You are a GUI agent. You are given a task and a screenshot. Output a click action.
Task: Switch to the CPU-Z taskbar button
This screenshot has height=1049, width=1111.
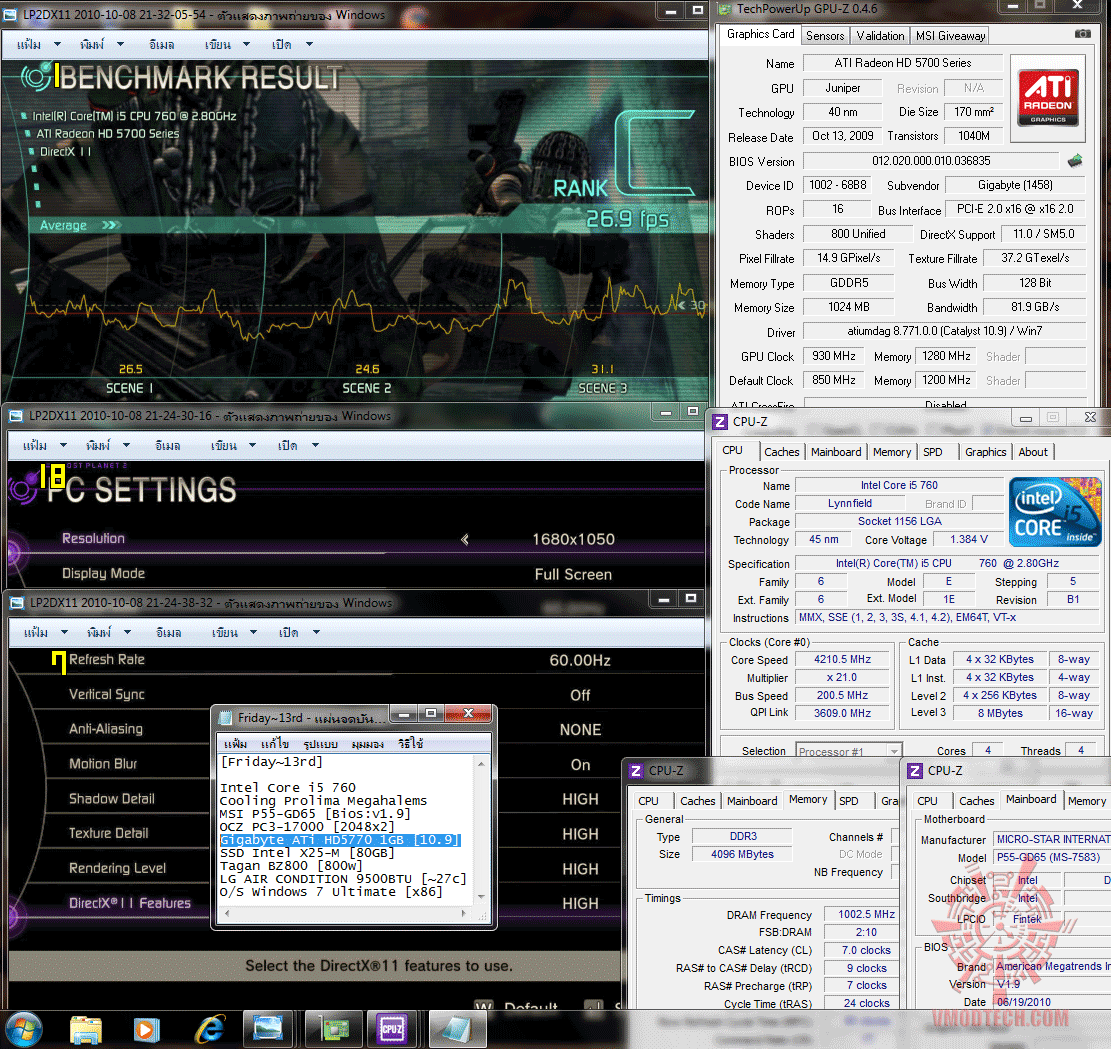(392, 1028)
